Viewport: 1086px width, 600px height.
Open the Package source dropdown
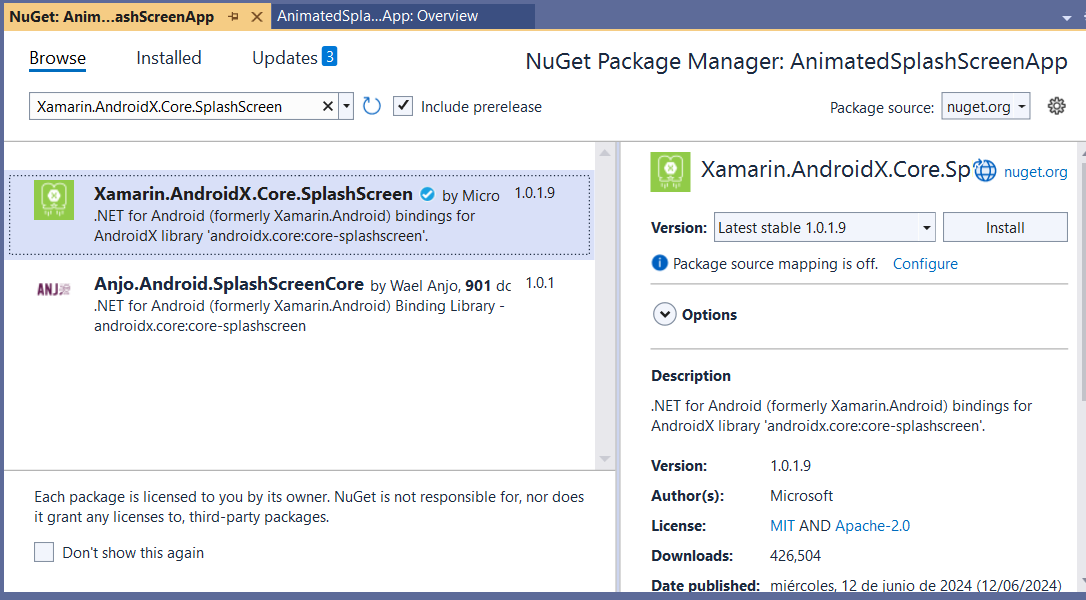985,107
